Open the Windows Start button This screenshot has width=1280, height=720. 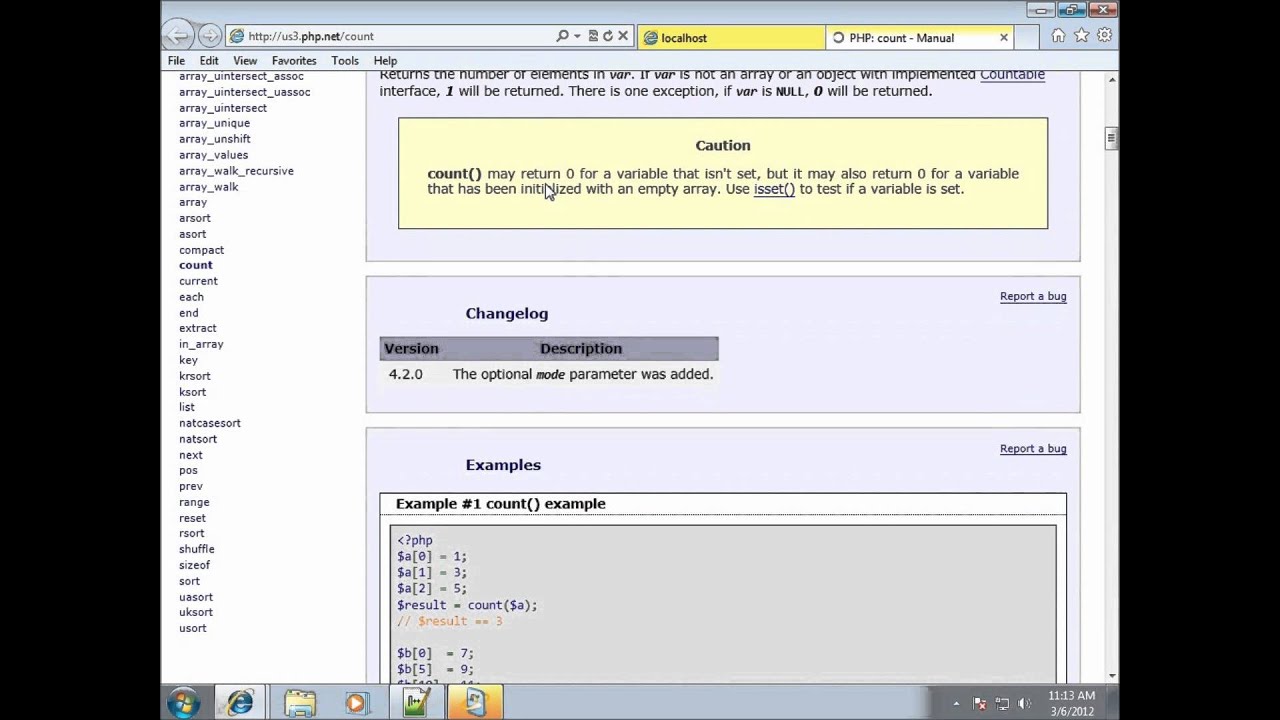(183, 703)
